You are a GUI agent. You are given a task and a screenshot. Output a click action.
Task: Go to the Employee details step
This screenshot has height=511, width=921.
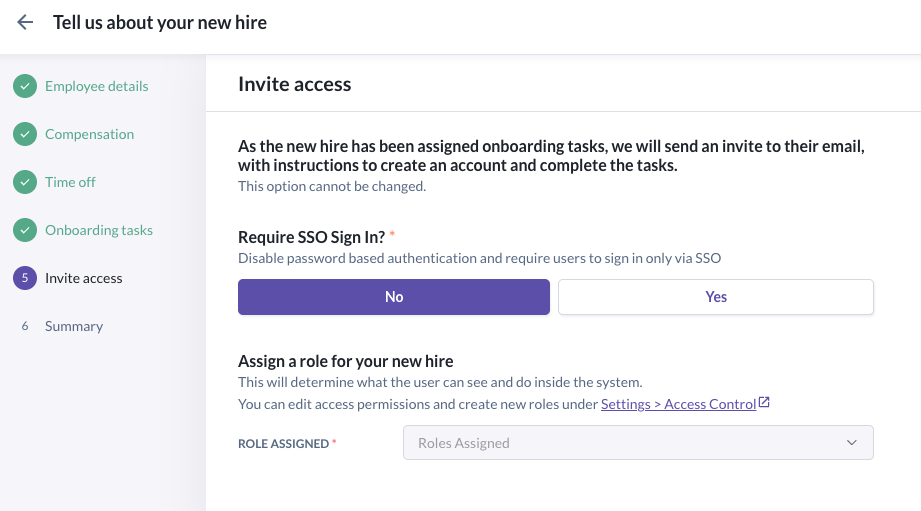(x=96, y=86)
